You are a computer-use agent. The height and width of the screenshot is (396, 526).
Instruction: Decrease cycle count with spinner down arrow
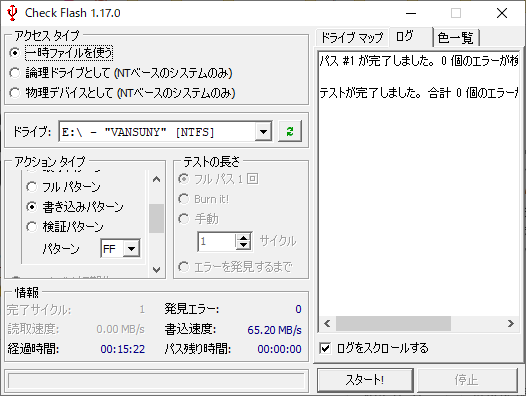(x=243, y=245)
